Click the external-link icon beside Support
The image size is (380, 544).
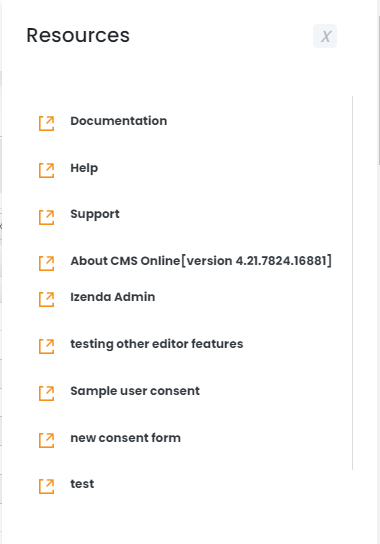point(47,217)
